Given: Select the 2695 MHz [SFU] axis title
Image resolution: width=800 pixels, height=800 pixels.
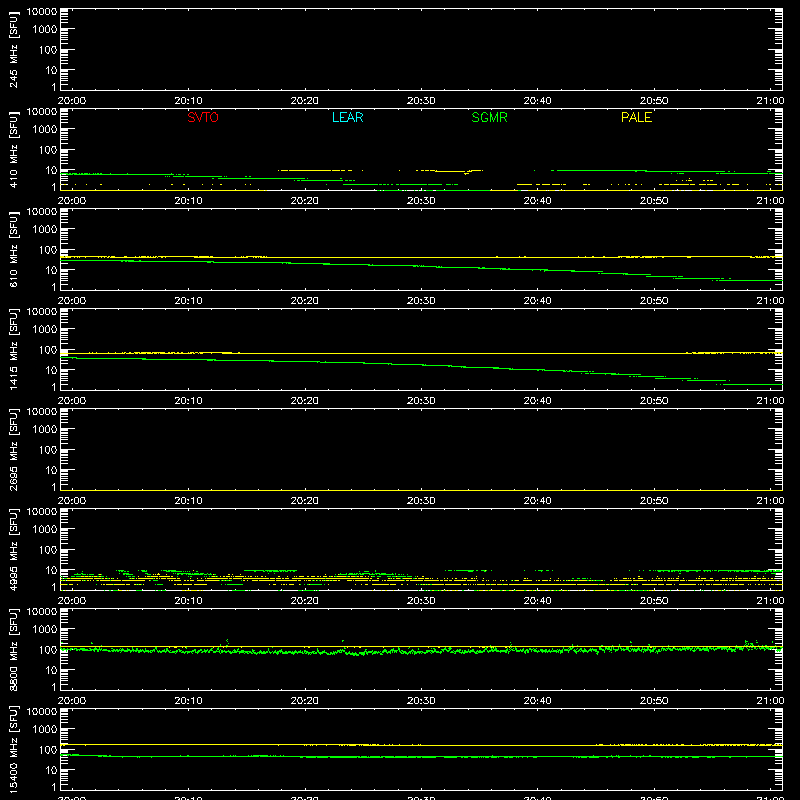Looking at the screenshot, I should tap(13, 449).
